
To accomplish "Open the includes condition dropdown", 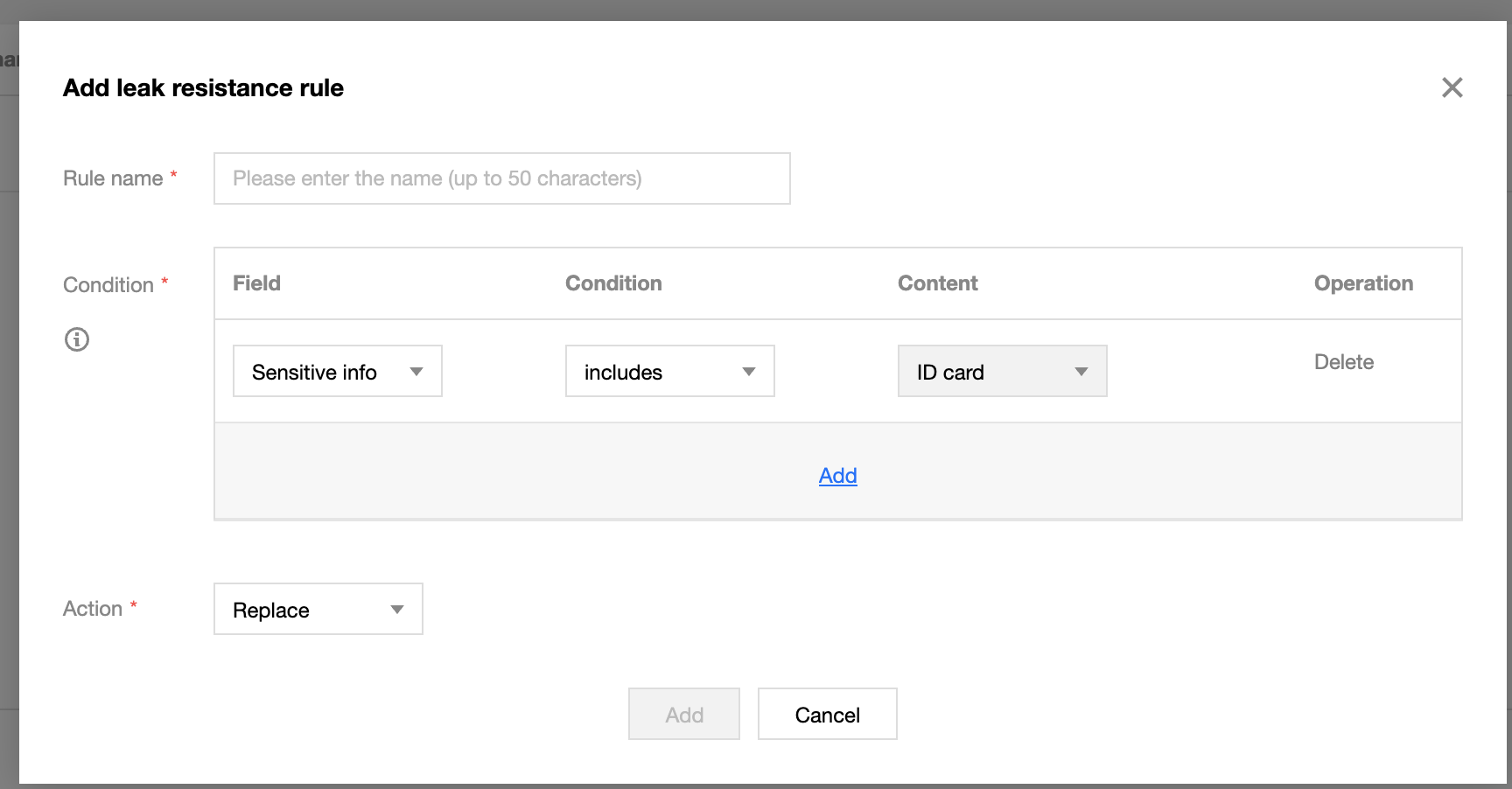I will coord(670,371).
